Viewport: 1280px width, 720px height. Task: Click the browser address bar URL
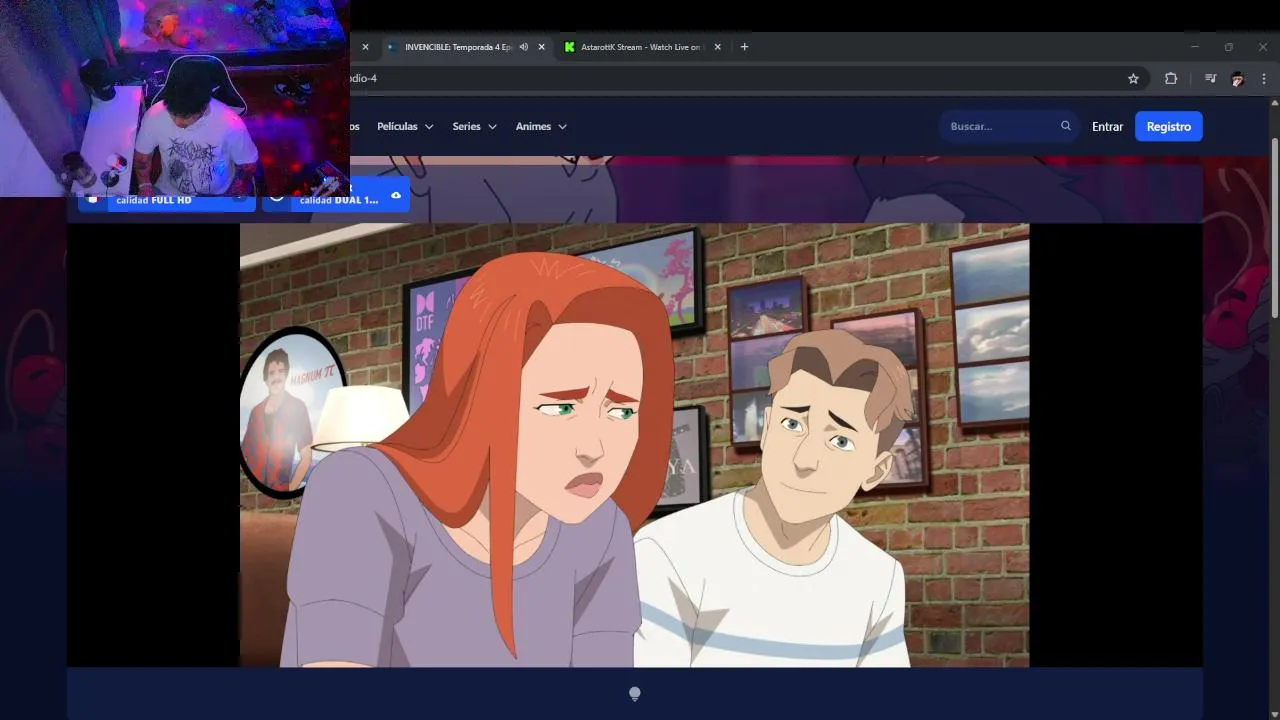(362, 79)
